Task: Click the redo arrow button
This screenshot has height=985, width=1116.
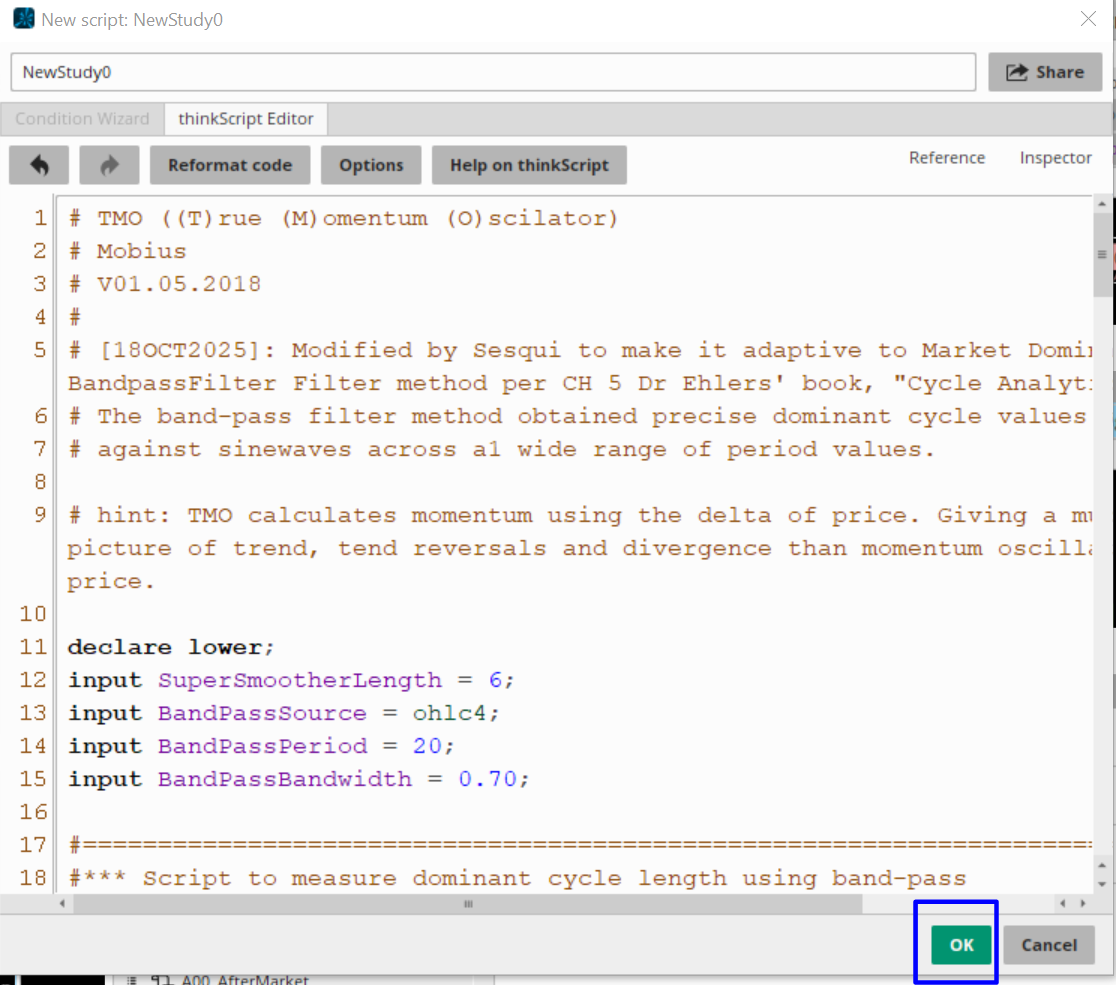Action: [x=109, y=165]
